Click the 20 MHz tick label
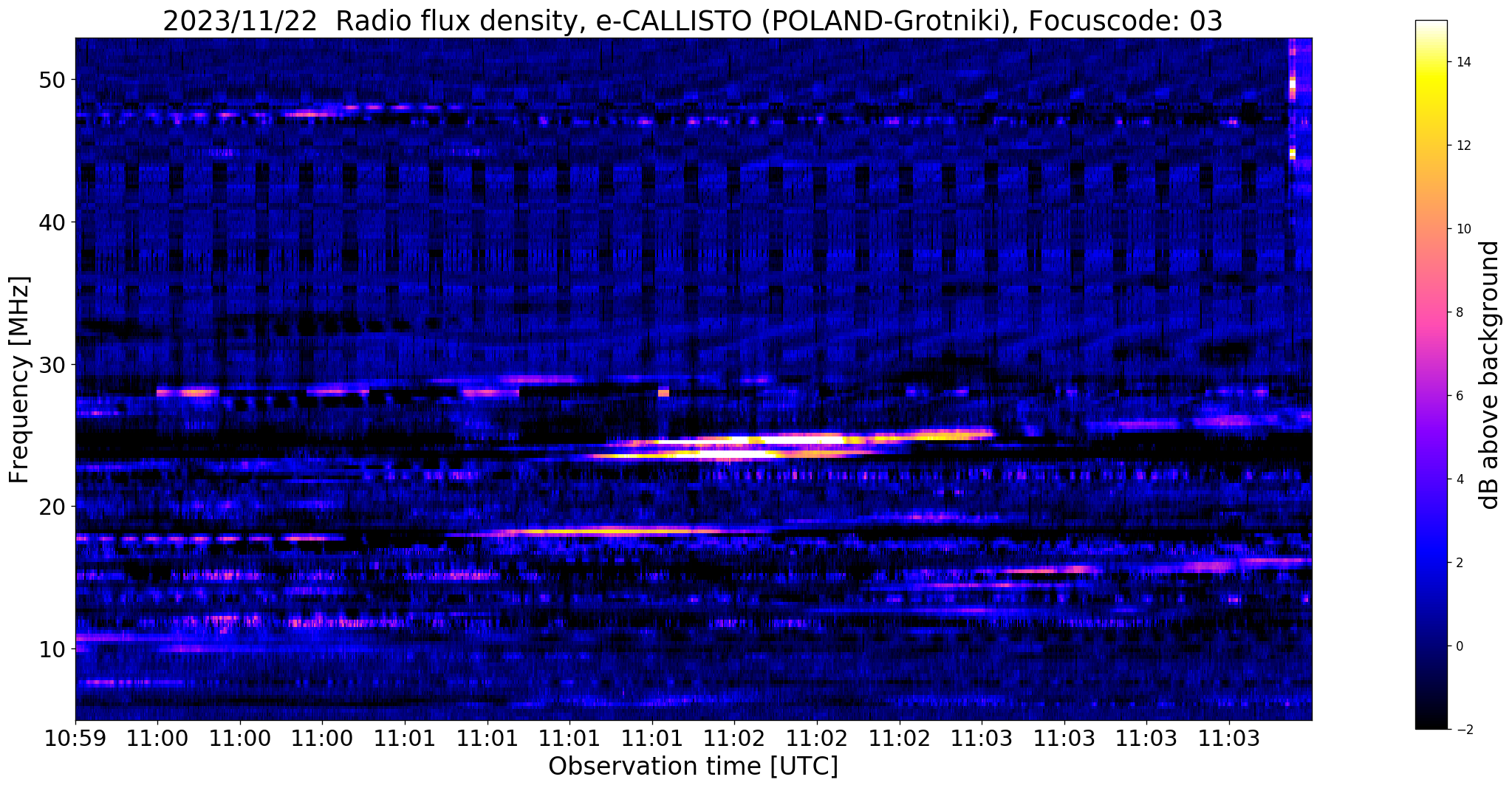The width and height of the screenshot is (1512, 788). click(52, 506)
